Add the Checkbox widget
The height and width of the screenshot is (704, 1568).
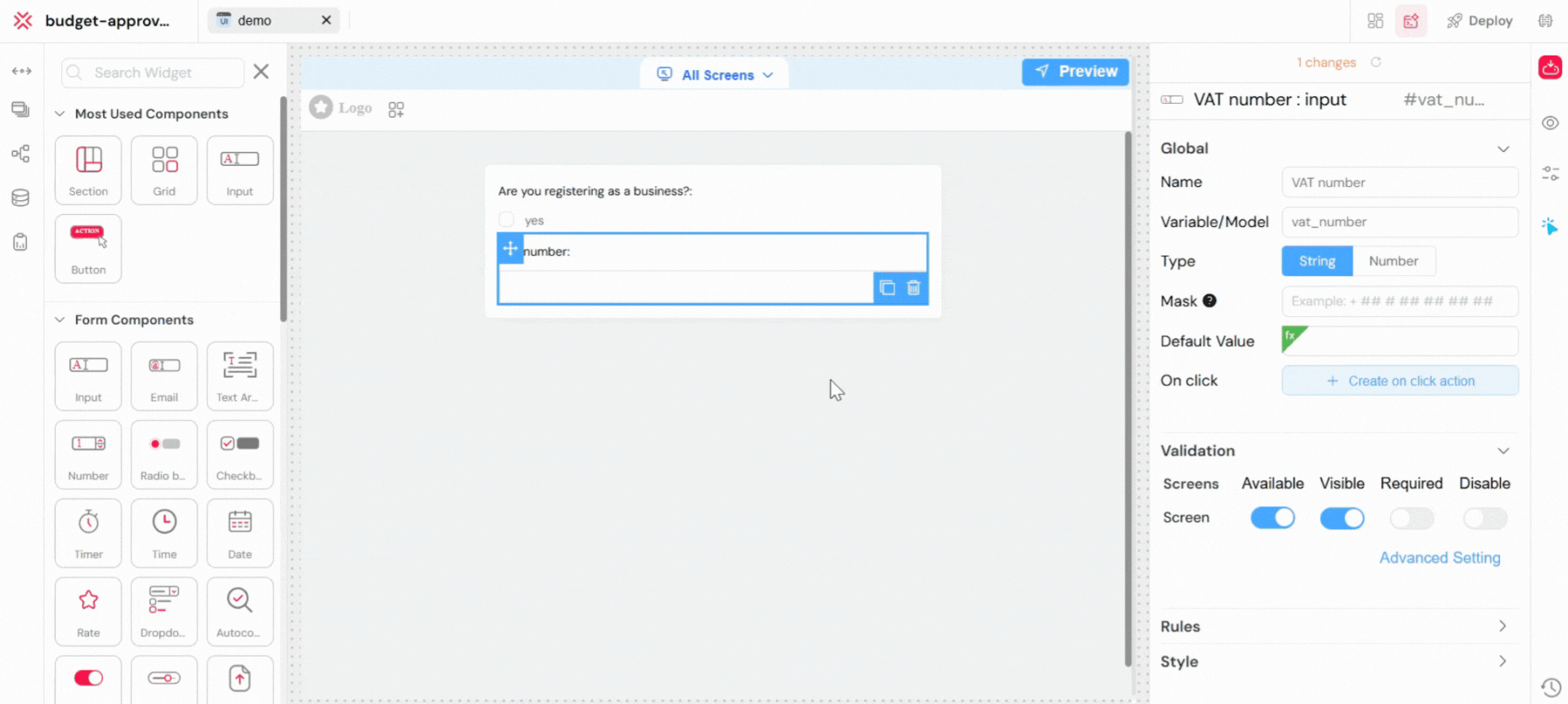pos(240,454)
